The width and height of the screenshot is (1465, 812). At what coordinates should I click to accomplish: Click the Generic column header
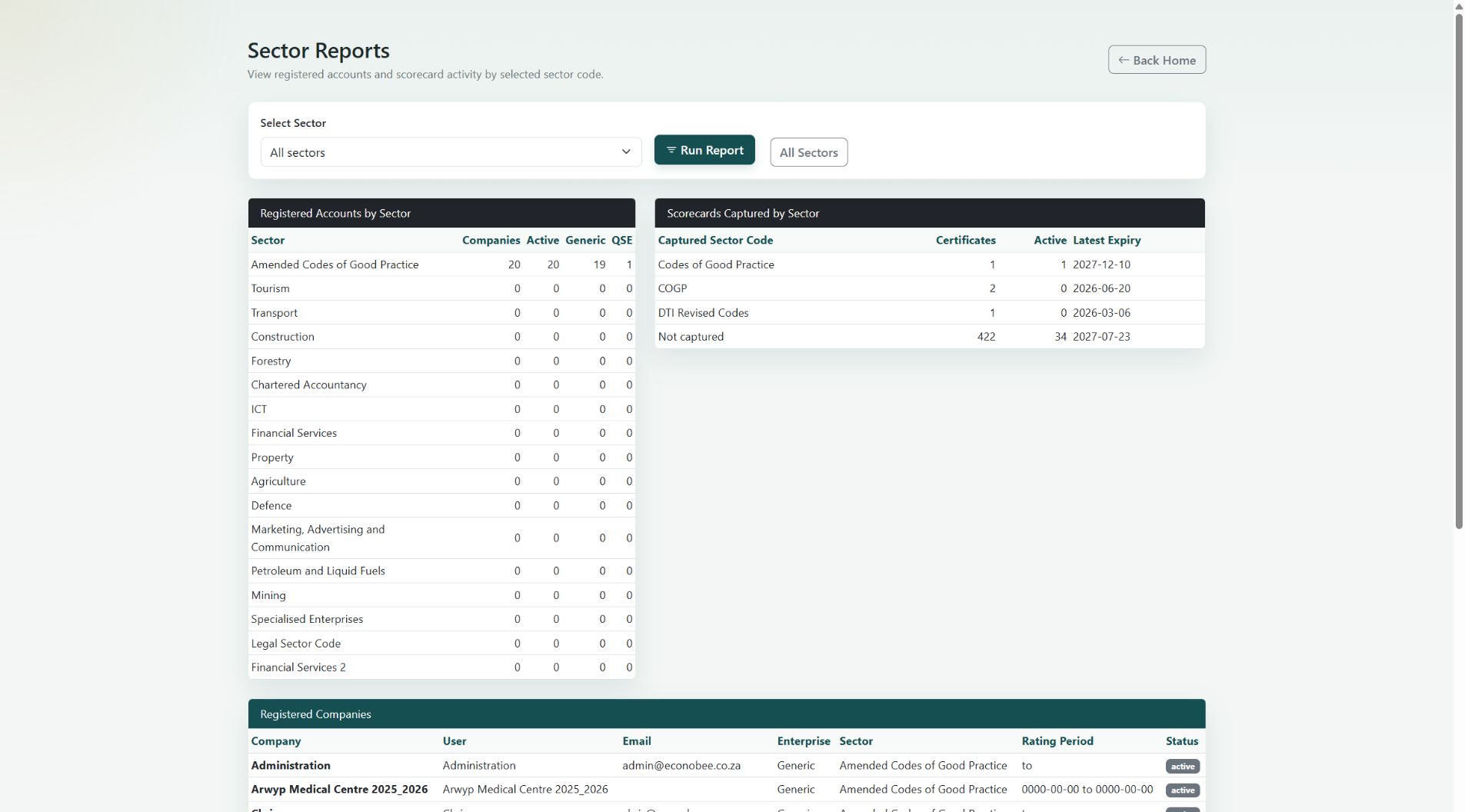pyautogui.click(x=585, y=240)
